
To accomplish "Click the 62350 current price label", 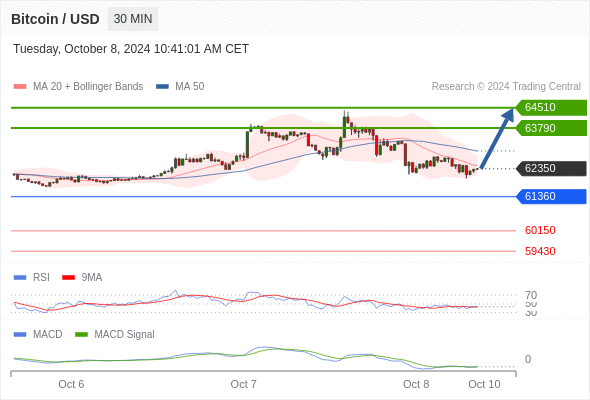I will (x=551, y=168).
